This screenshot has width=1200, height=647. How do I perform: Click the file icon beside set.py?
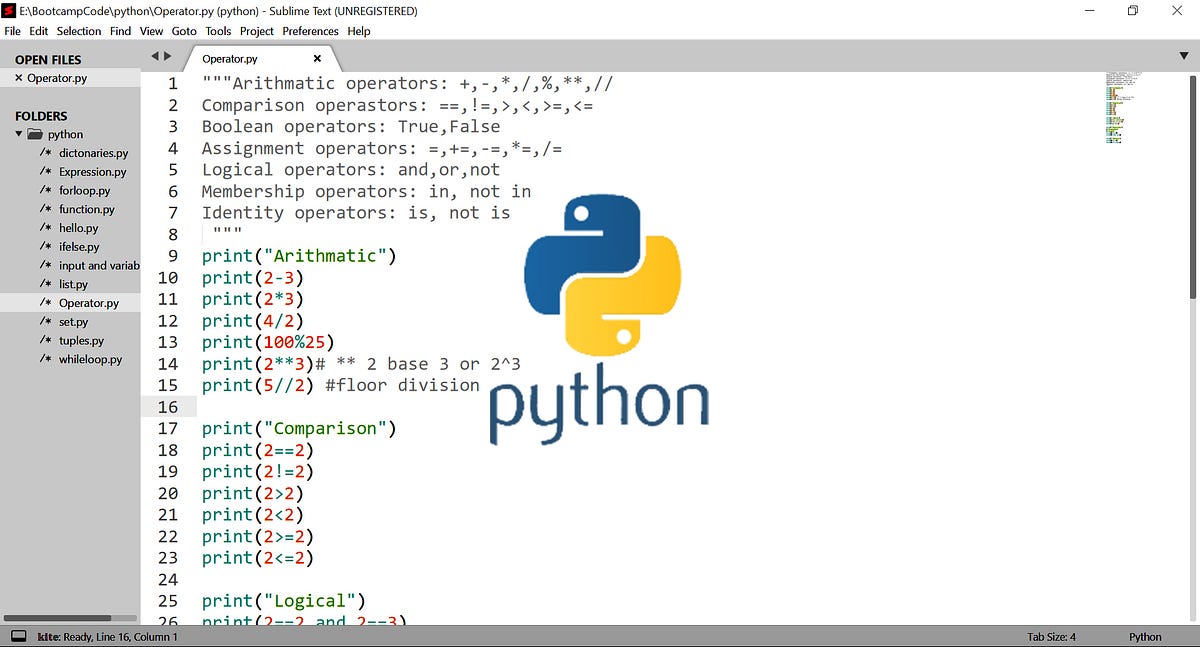47,321
